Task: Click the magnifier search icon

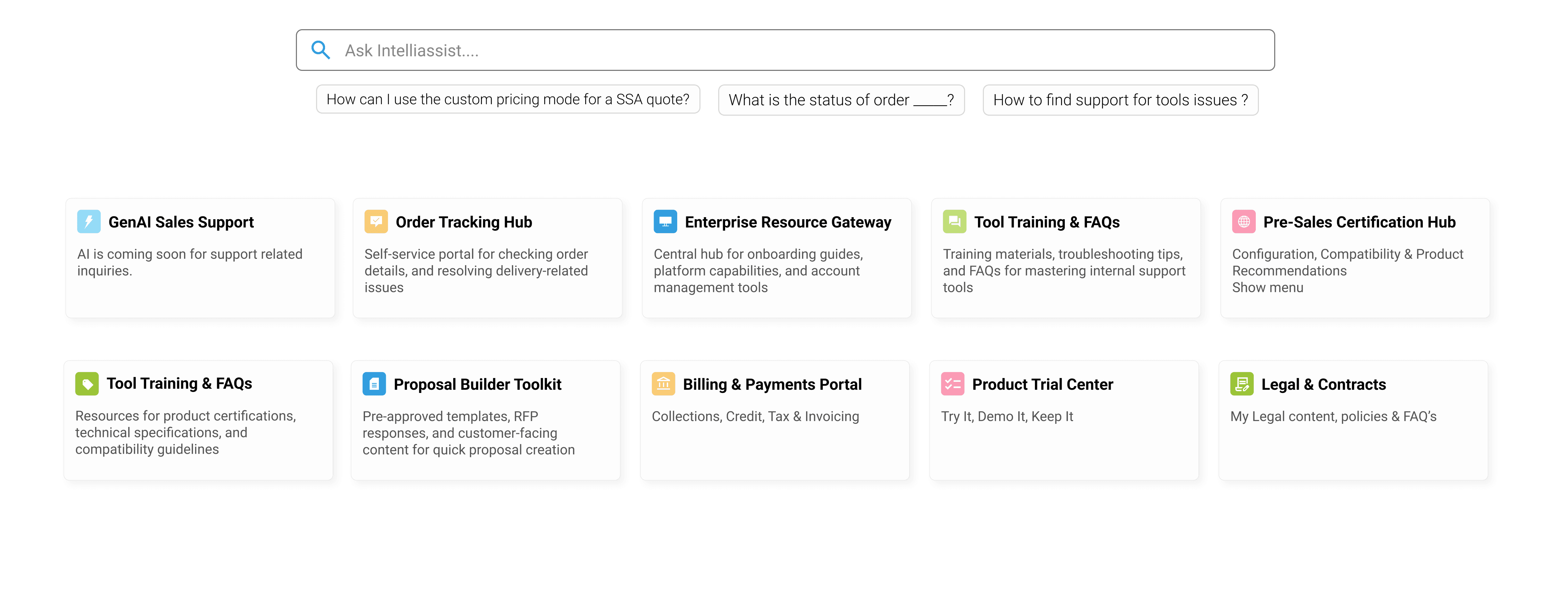Action: coord(321,50)
